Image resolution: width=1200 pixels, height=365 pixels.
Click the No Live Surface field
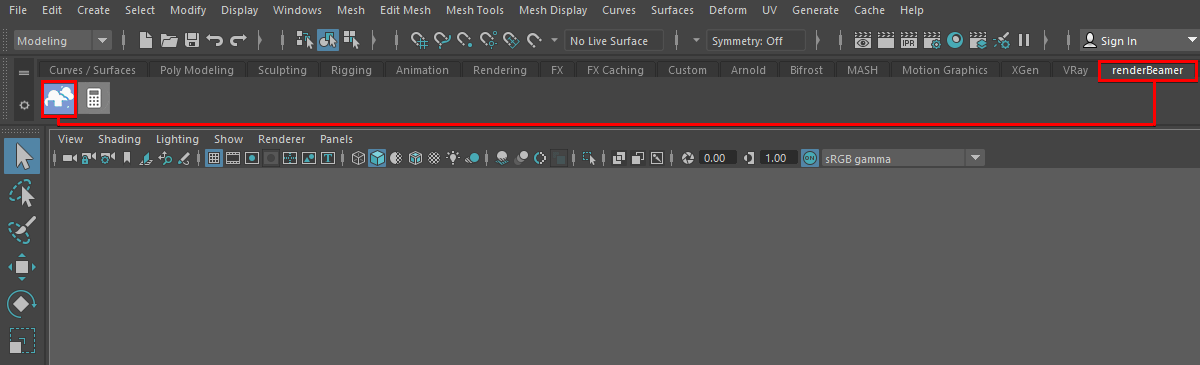tap(613, 41)
